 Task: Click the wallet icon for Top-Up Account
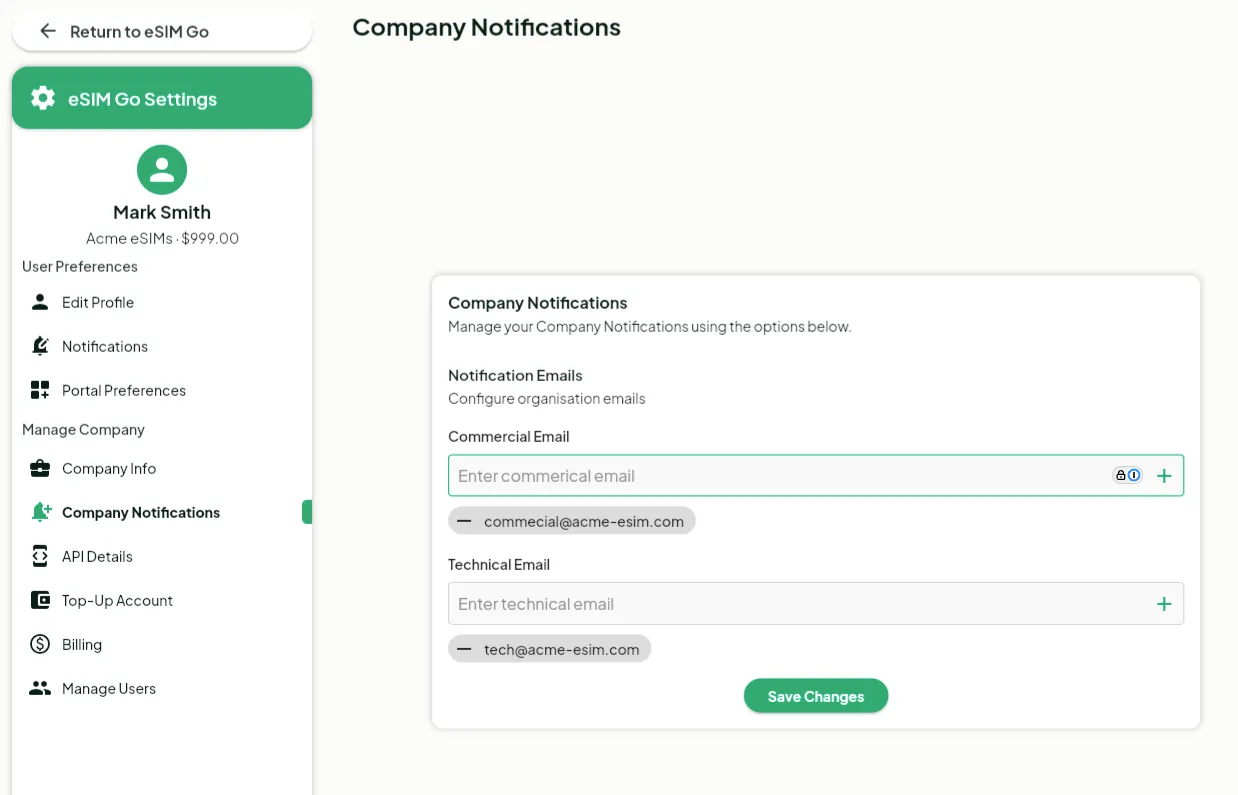point(40,600)
